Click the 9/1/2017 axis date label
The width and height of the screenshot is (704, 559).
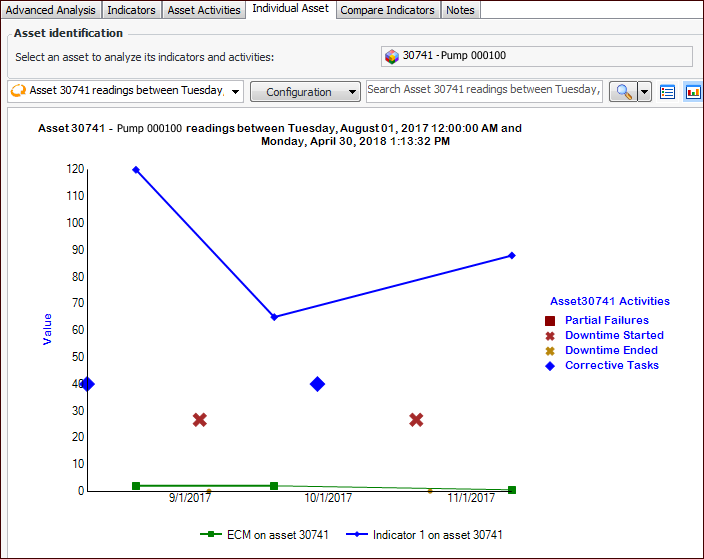pyautogui.click(x=189, y=498)
